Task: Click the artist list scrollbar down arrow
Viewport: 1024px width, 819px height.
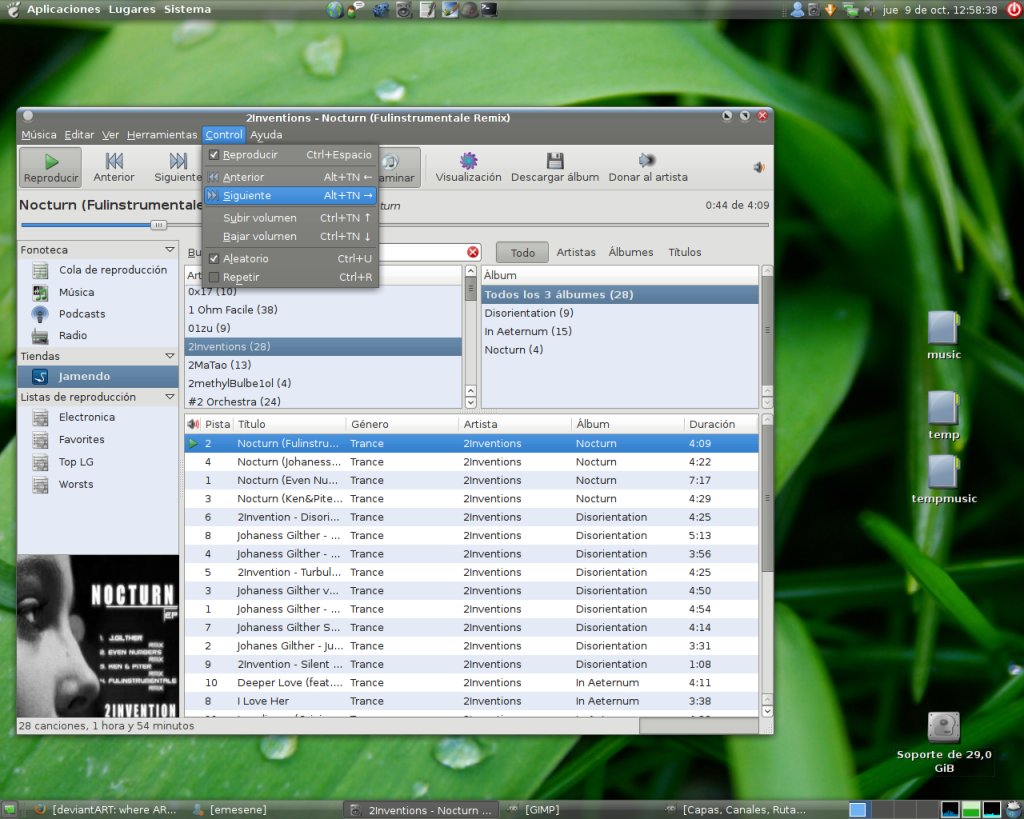Action: (470, 403)
